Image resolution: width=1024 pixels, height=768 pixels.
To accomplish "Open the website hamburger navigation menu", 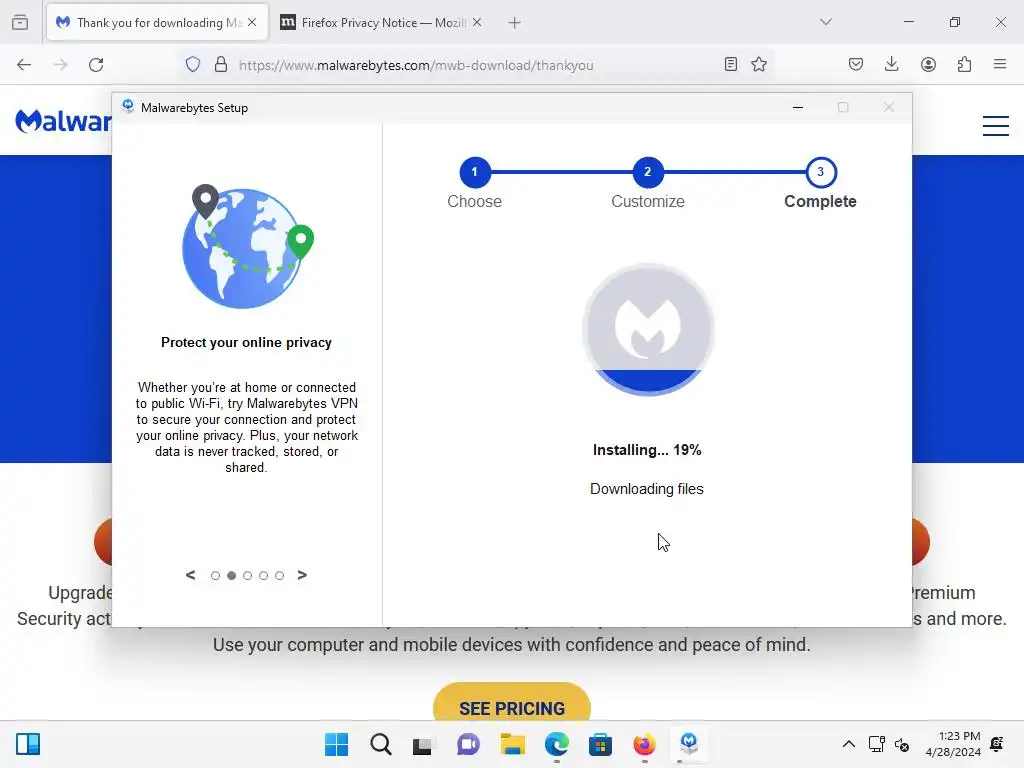I will pyautogui.click(x=996, y=126).
